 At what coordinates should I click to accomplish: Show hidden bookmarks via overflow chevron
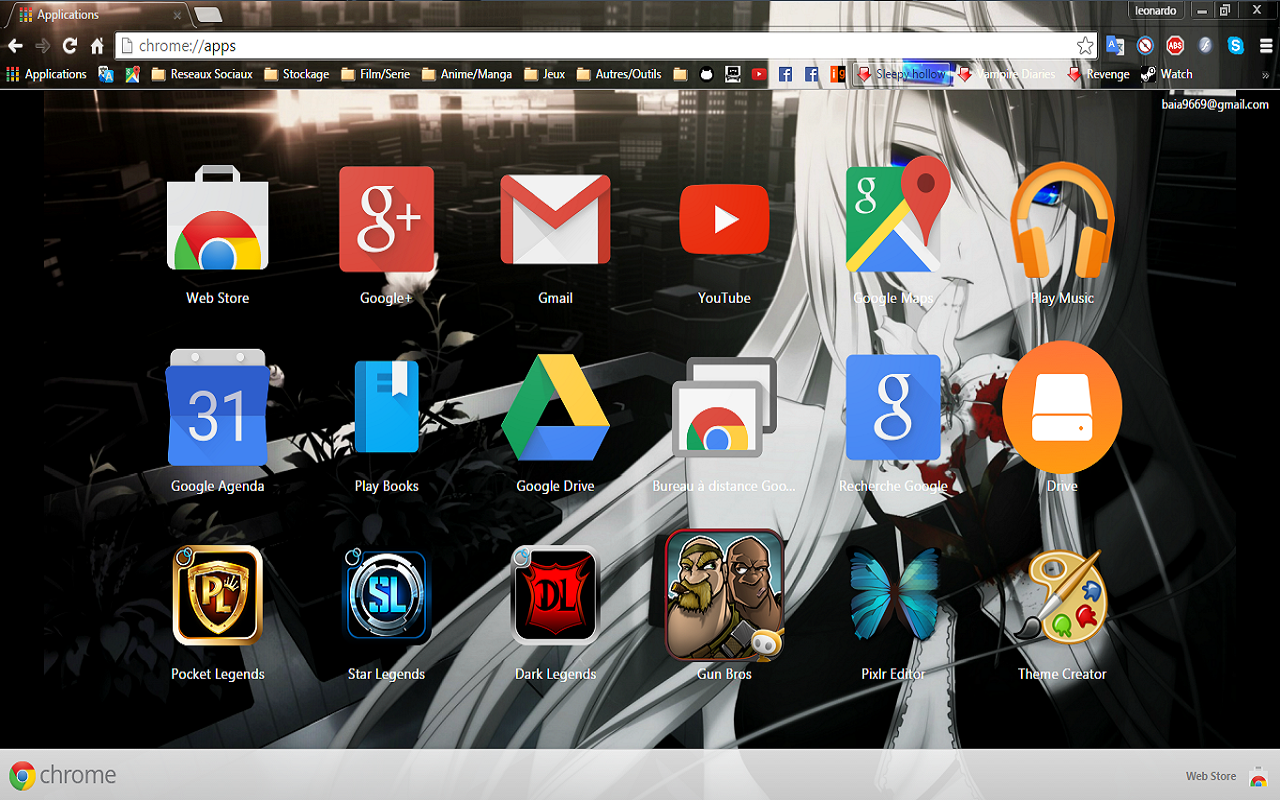[x=1265, y=74]
